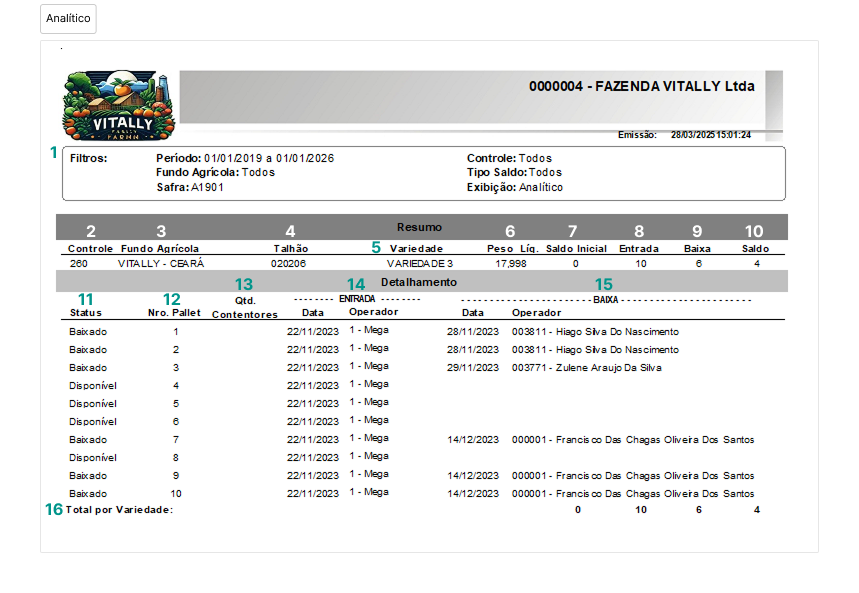Click the Vitally farm logo image
The width and height of the screenshot is (859, 593).
(x=118, y=105)
